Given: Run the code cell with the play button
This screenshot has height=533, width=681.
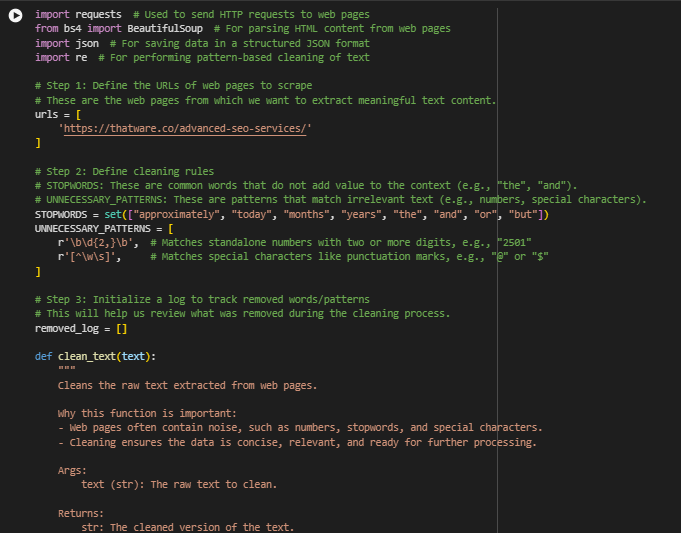Looking at the screenshot, I should pos(16,16).
